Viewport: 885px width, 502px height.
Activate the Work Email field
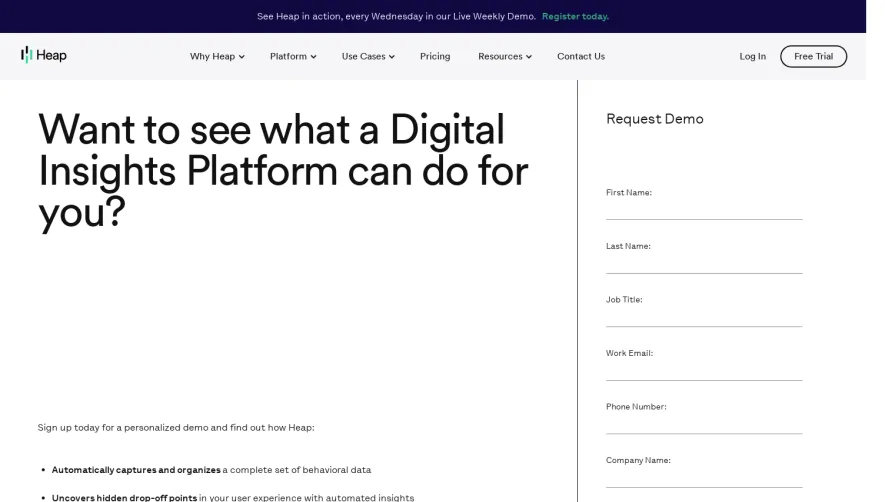click(704, 370)
